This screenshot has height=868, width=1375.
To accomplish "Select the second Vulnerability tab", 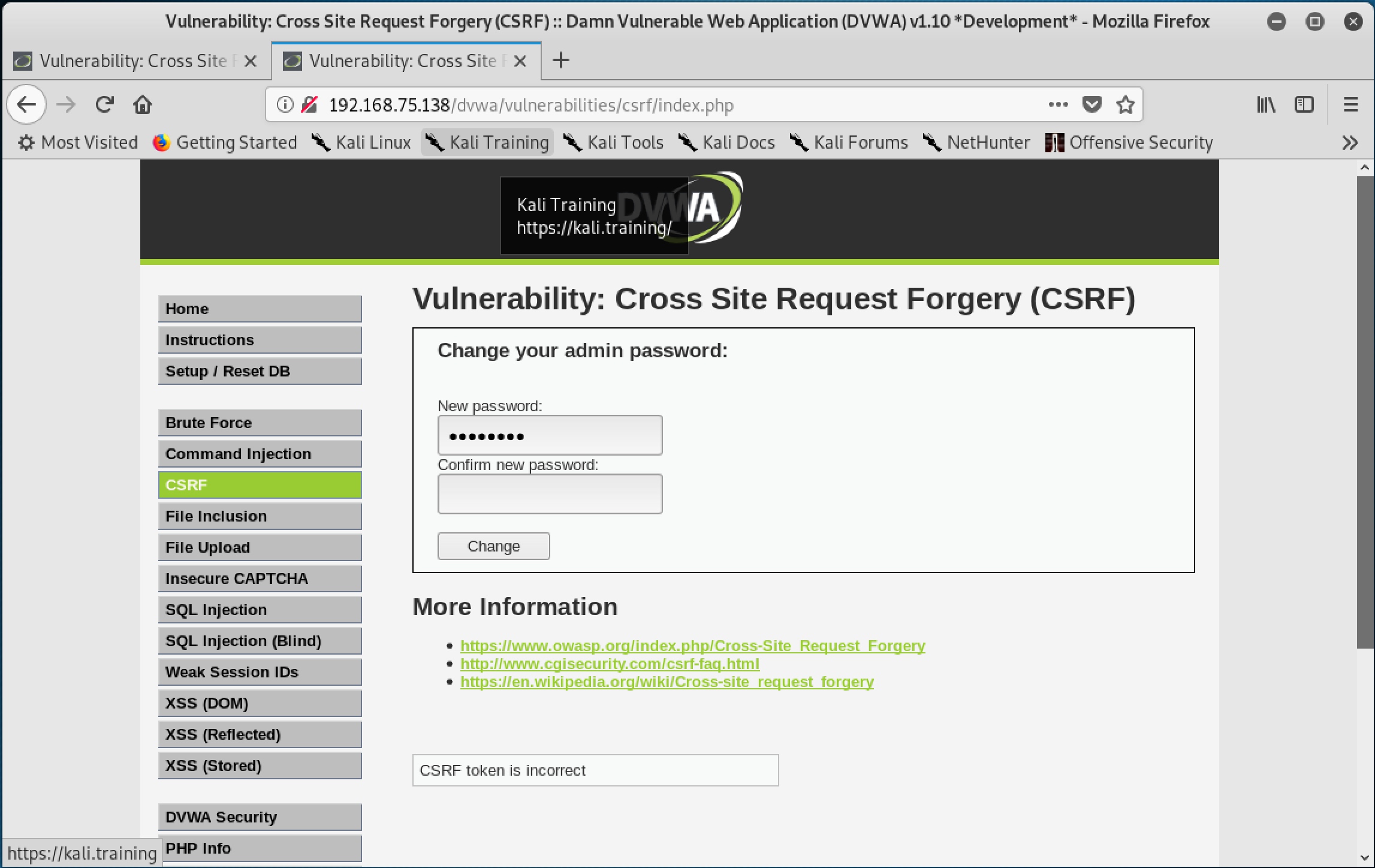I will [406, 61].
